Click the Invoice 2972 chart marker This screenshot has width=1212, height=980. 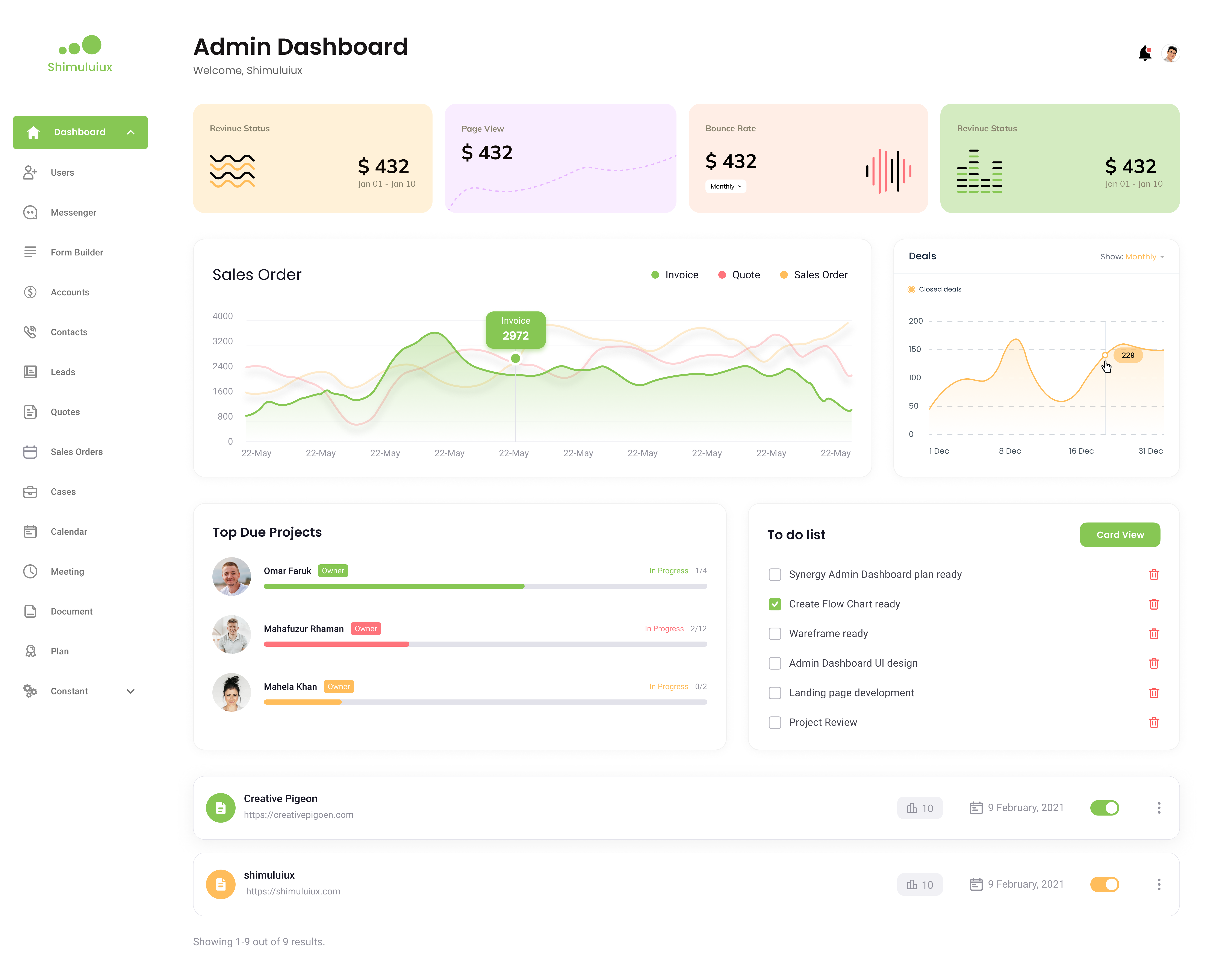[x=516, y=358]
